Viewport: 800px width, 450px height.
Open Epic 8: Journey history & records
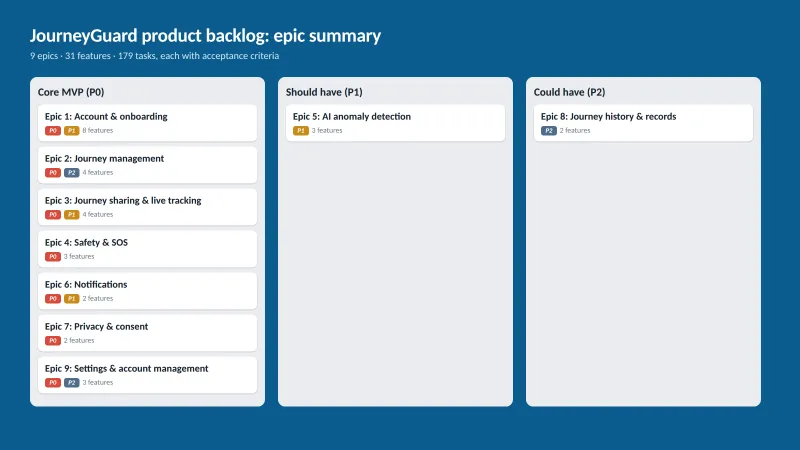[643, 123]
